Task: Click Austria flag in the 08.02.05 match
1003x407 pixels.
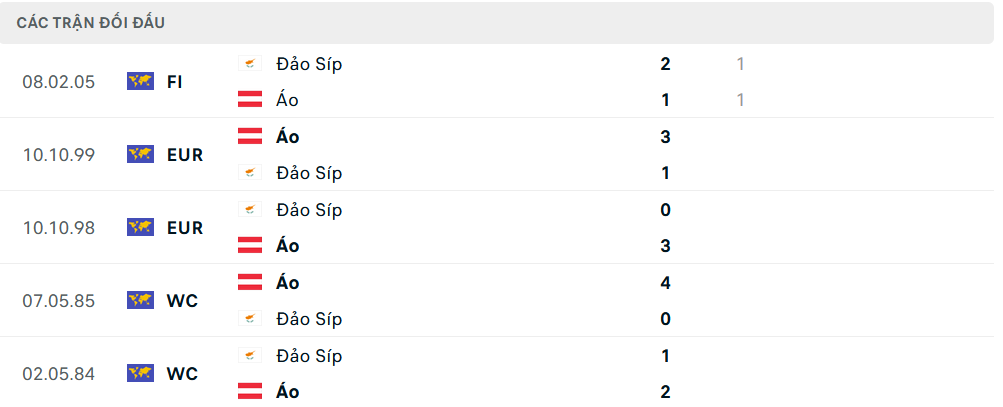Action: pos(250,100)
